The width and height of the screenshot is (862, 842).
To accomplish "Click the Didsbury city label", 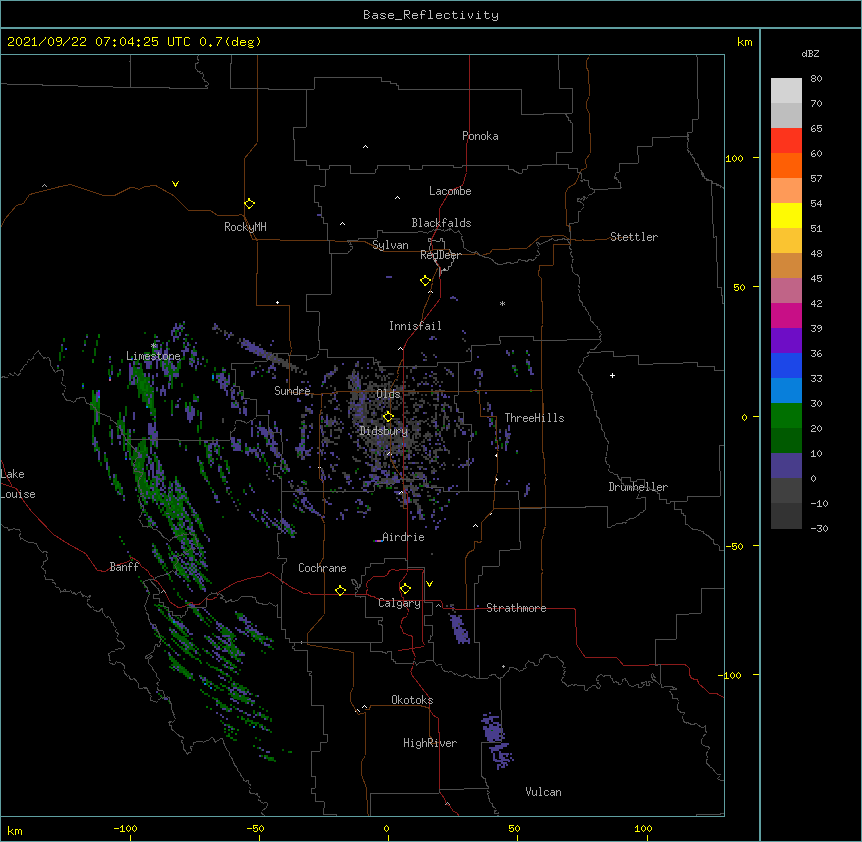I will 384,431.
